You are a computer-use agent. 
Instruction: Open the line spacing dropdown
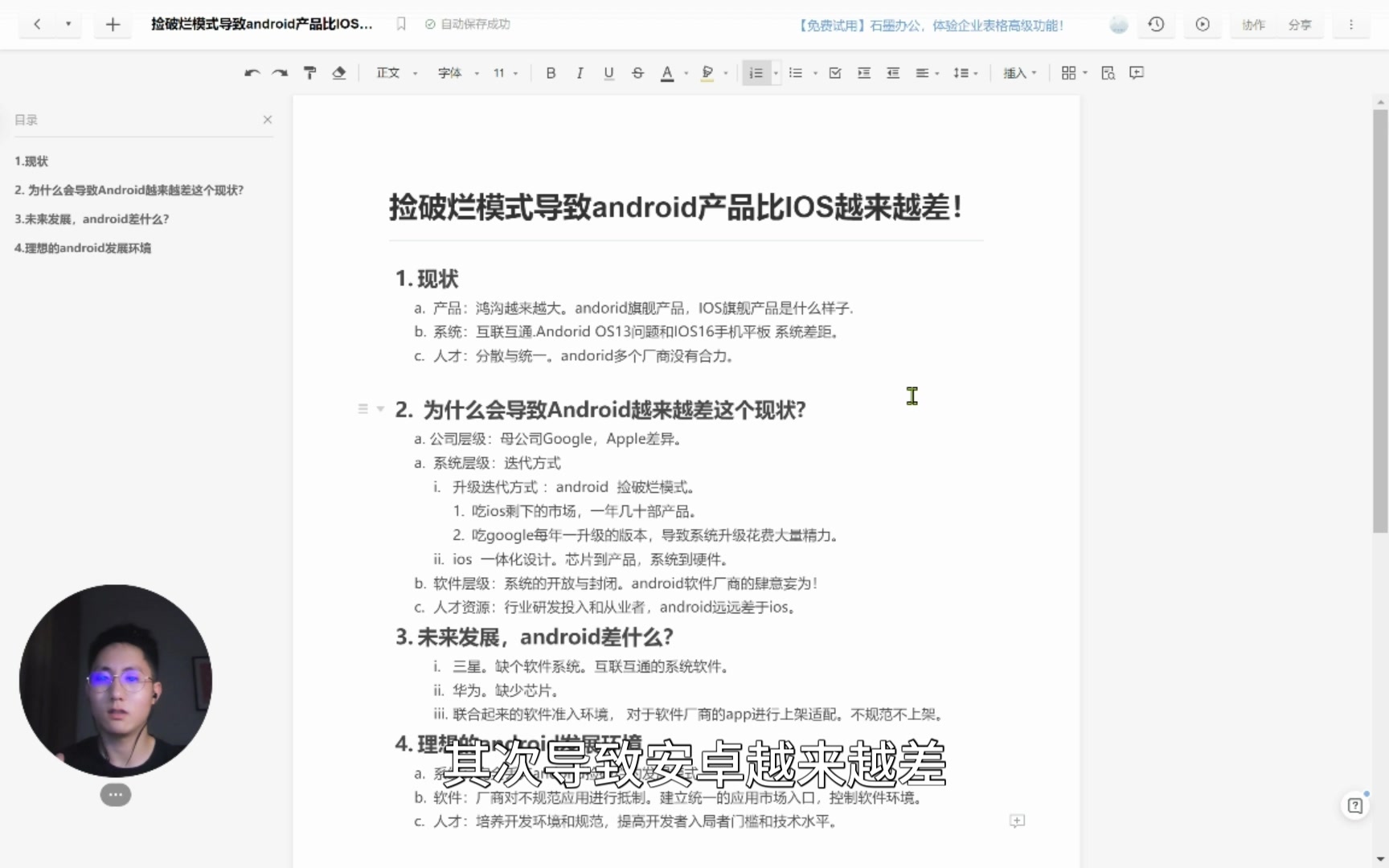coord(965,73)
